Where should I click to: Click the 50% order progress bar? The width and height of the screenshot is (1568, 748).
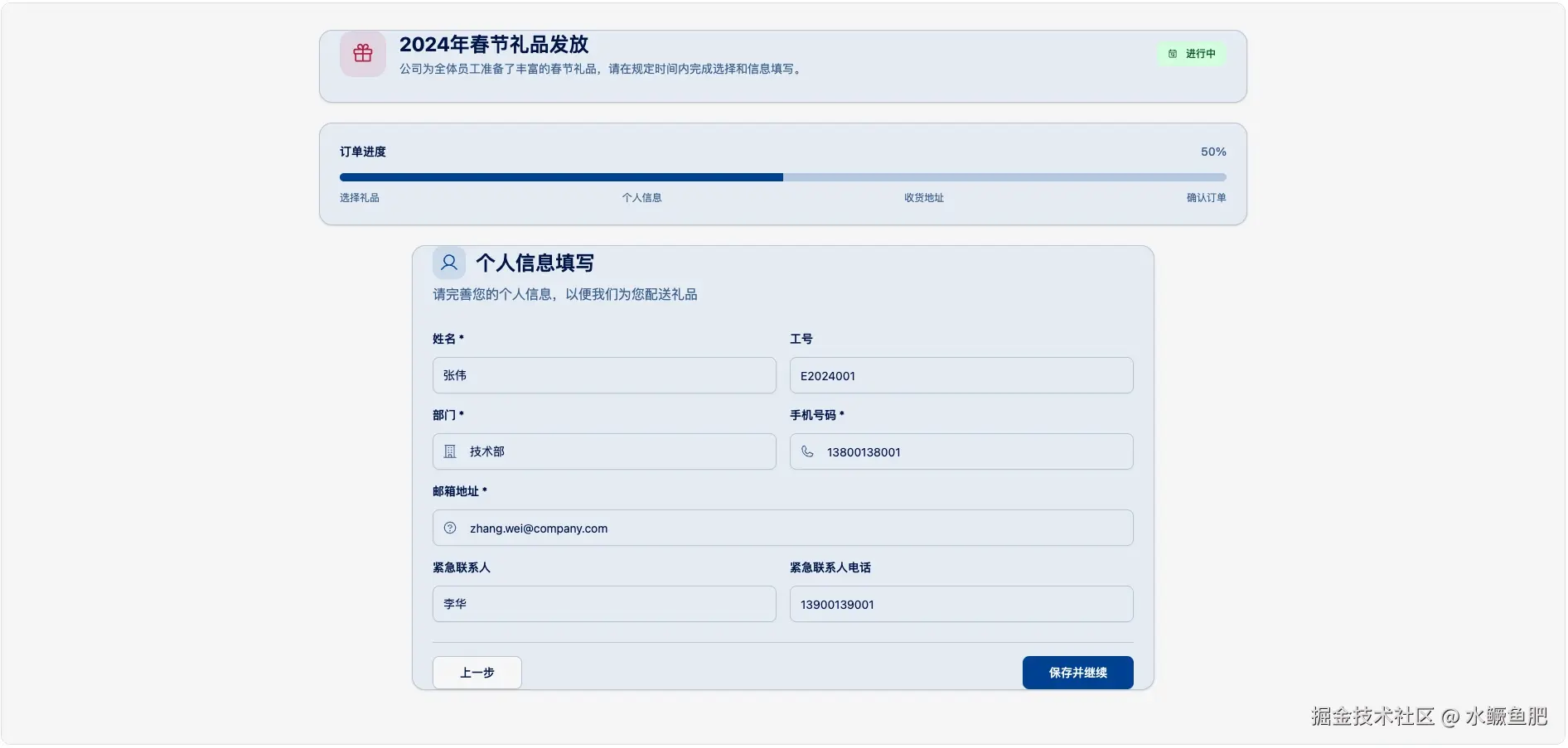pyautogui.click(x=782, y=176)
